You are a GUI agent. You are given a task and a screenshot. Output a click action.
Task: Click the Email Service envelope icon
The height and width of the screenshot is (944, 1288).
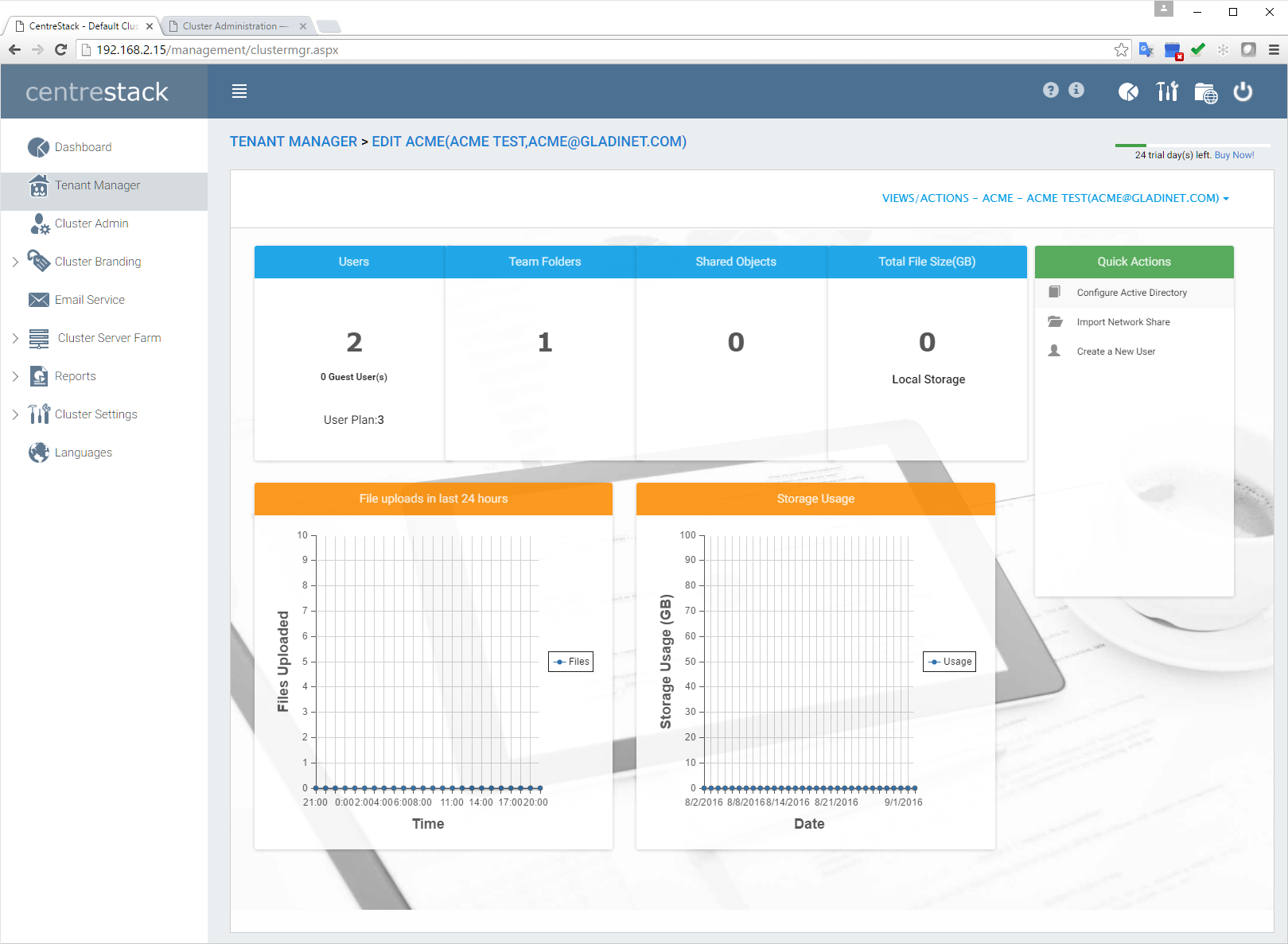click(x=38, y=300)
